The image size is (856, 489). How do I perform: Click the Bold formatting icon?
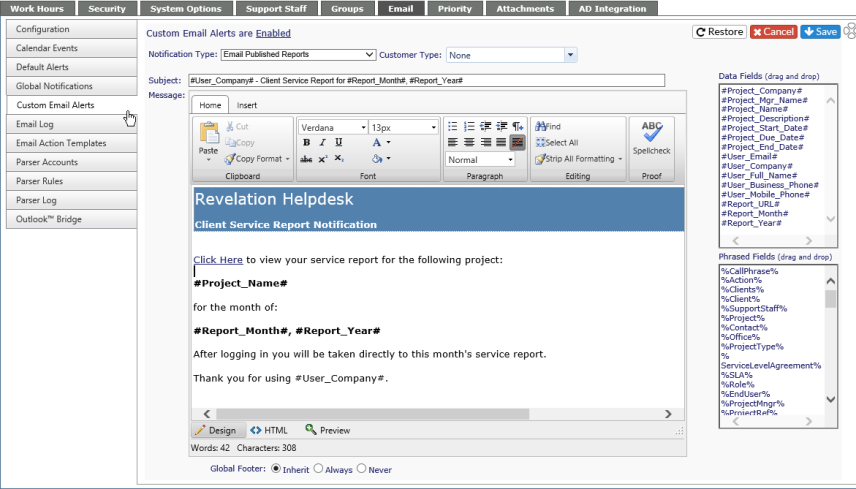(x=306, y=142)
